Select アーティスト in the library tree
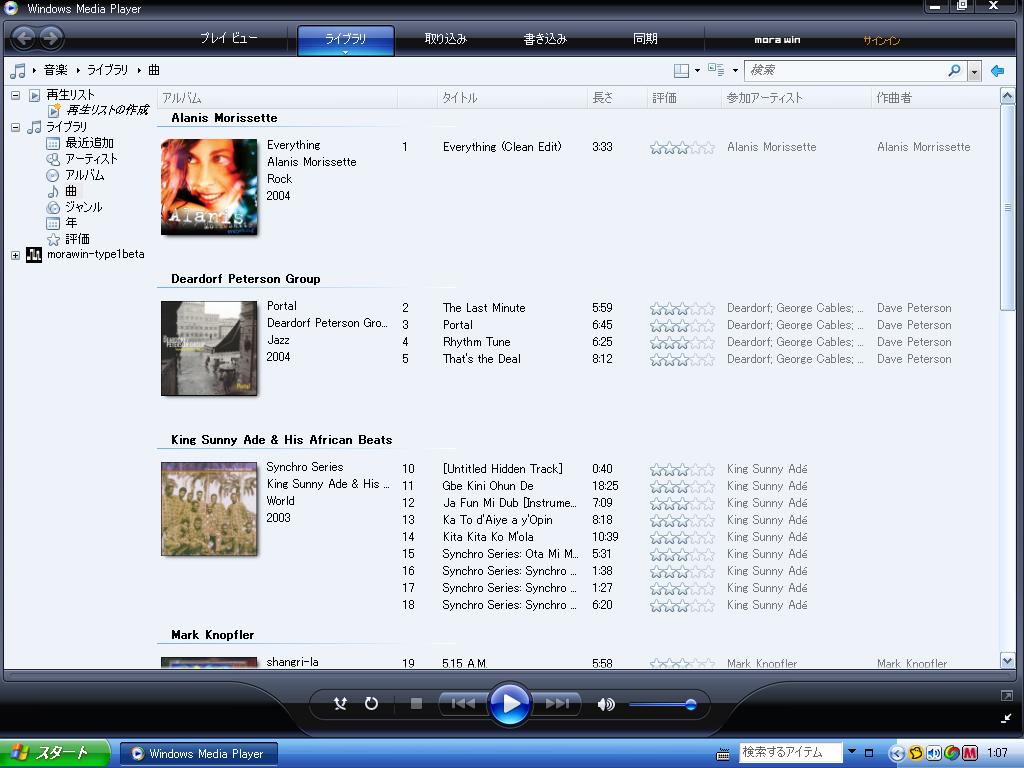This screenshot has height=768, width=1024. (91, 159)
